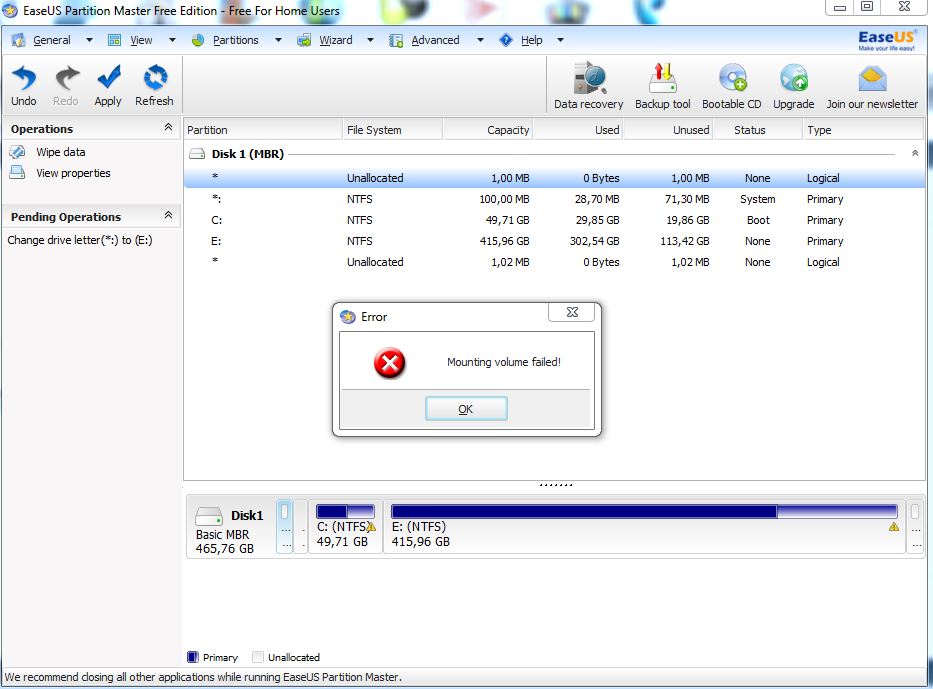Open the Bootable CD creator

[731, 79]
